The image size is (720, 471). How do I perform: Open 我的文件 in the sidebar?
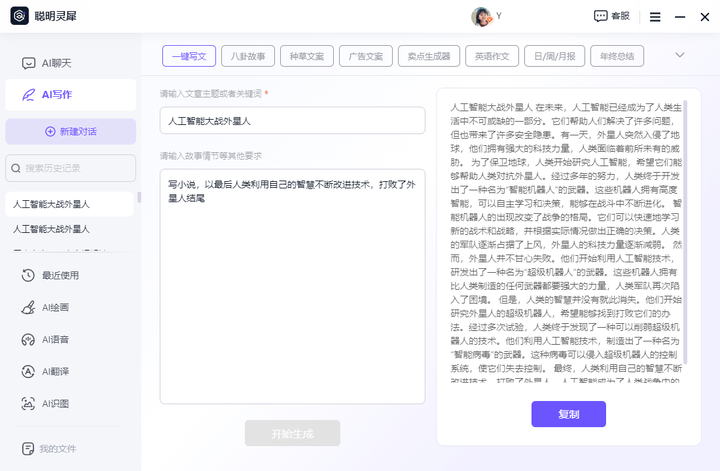click(57, 448)
